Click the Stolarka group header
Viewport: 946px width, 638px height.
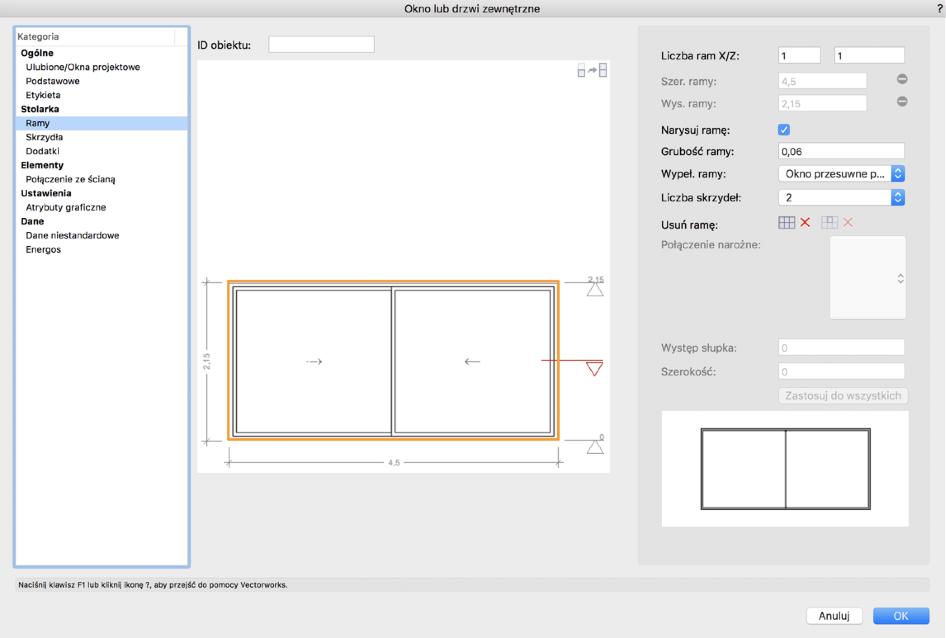tap(40, 109)
